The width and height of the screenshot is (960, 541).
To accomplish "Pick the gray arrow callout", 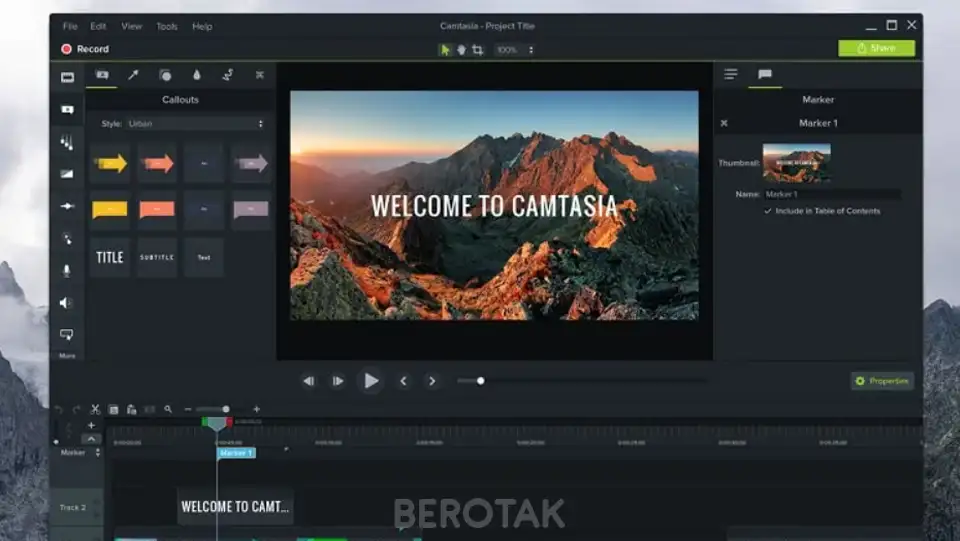I will (x=251, y=163).
